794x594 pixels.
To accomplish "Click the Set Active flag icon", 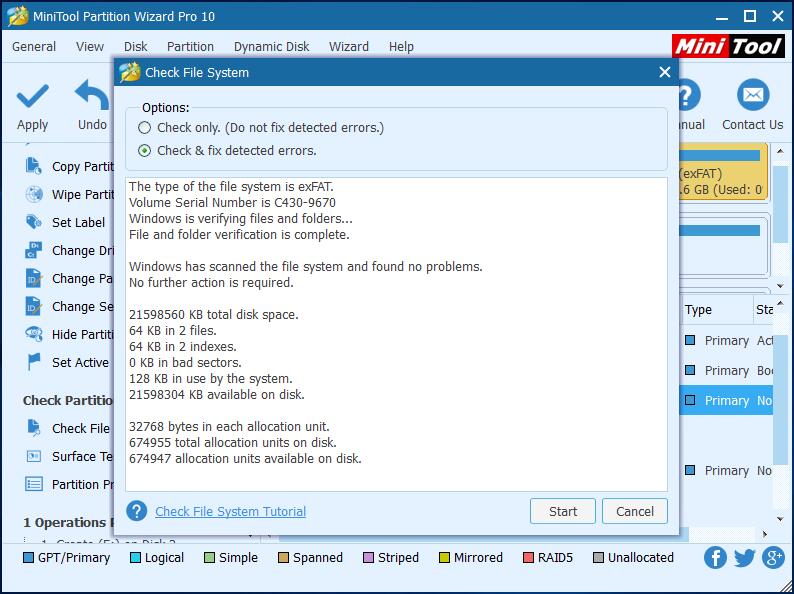I will coord(34,362).
